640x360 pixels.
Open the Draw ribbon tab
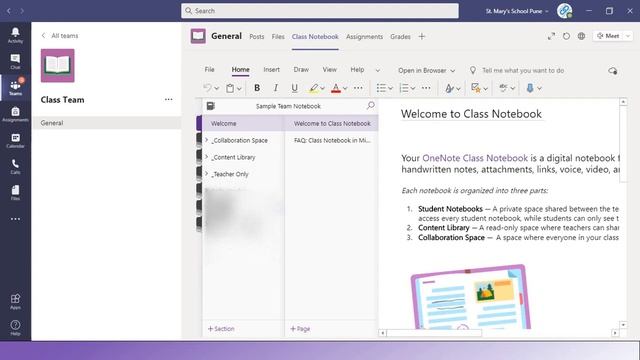coord(301,70)
